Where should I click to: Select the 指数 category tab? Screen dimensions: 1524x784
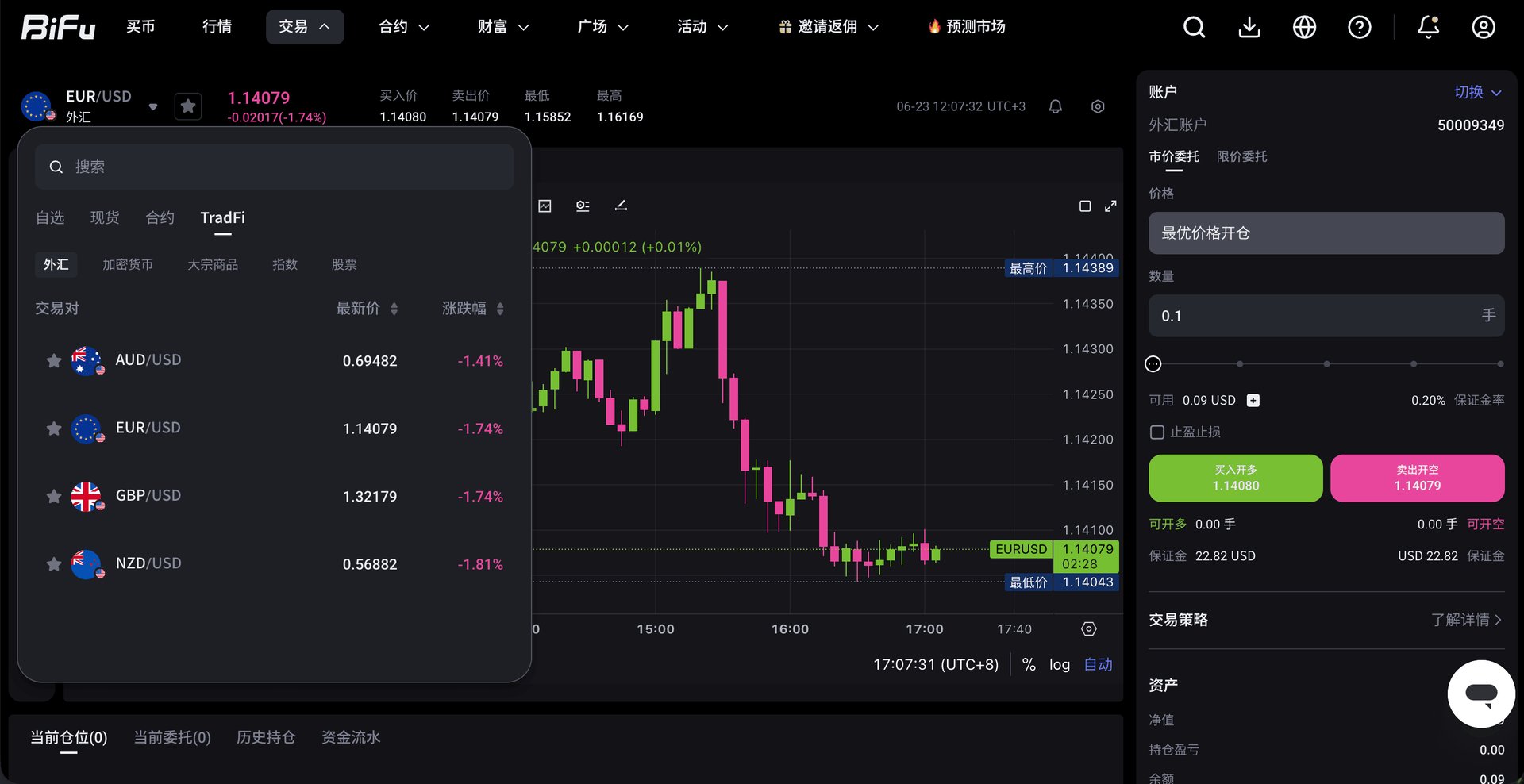coord(285,264)
